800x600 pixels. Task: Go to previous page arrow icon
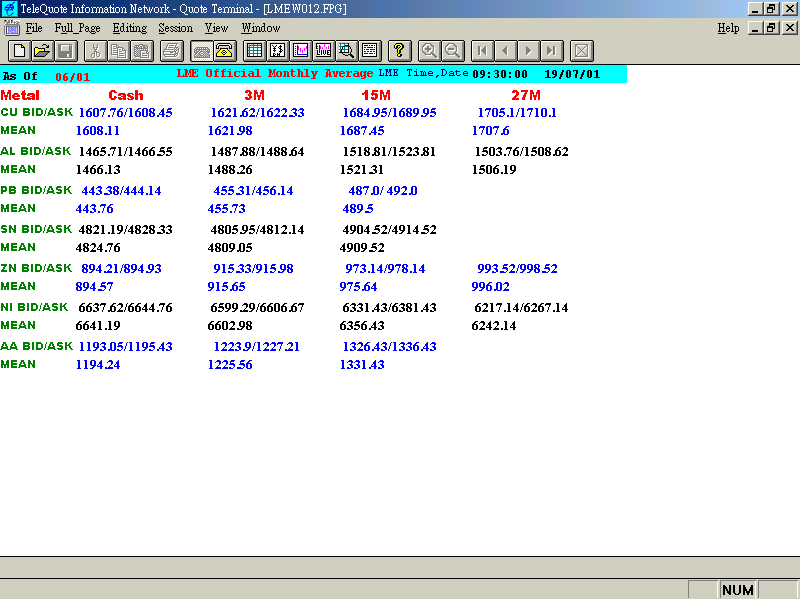pos(506,51)
